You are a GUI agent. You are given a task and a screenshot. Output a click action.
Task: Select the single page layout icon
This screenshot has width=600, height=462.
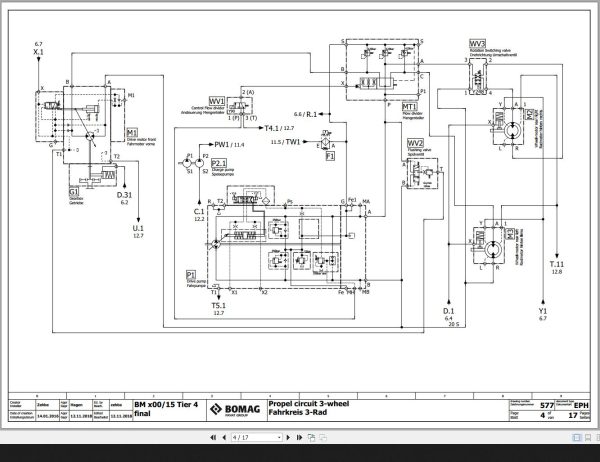(577, 438)
